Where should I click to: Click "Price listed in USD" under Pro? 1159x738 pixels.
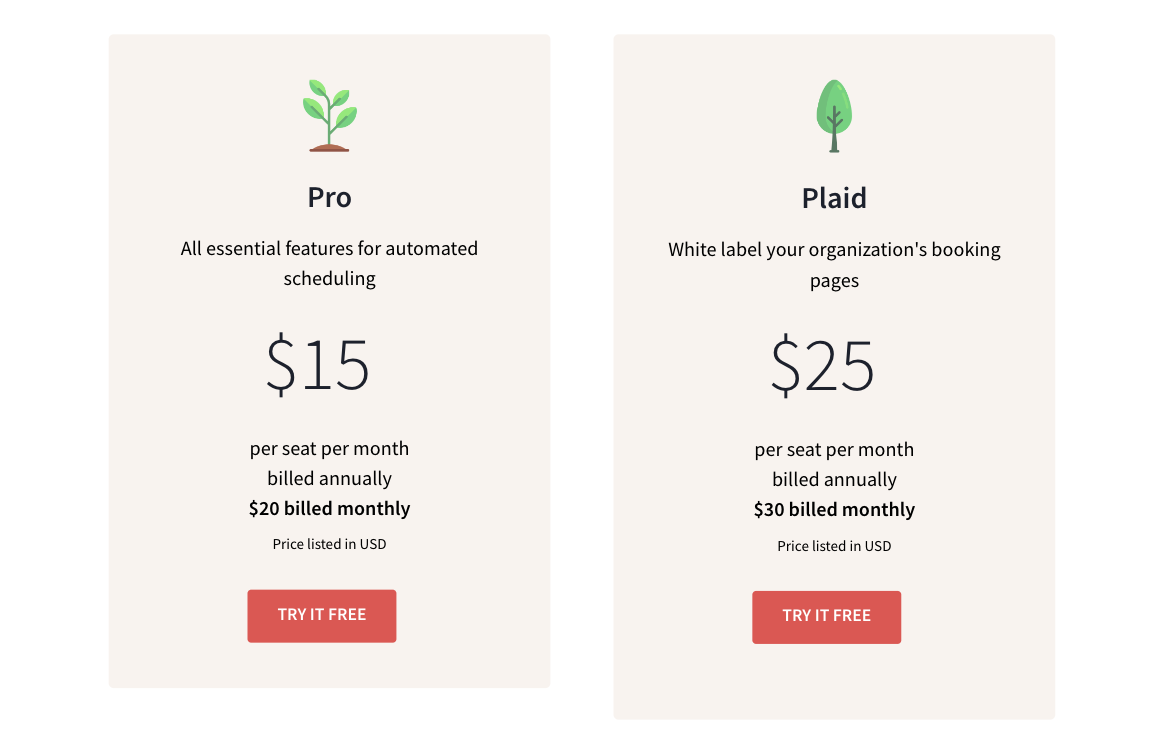(x=330, y=544)
